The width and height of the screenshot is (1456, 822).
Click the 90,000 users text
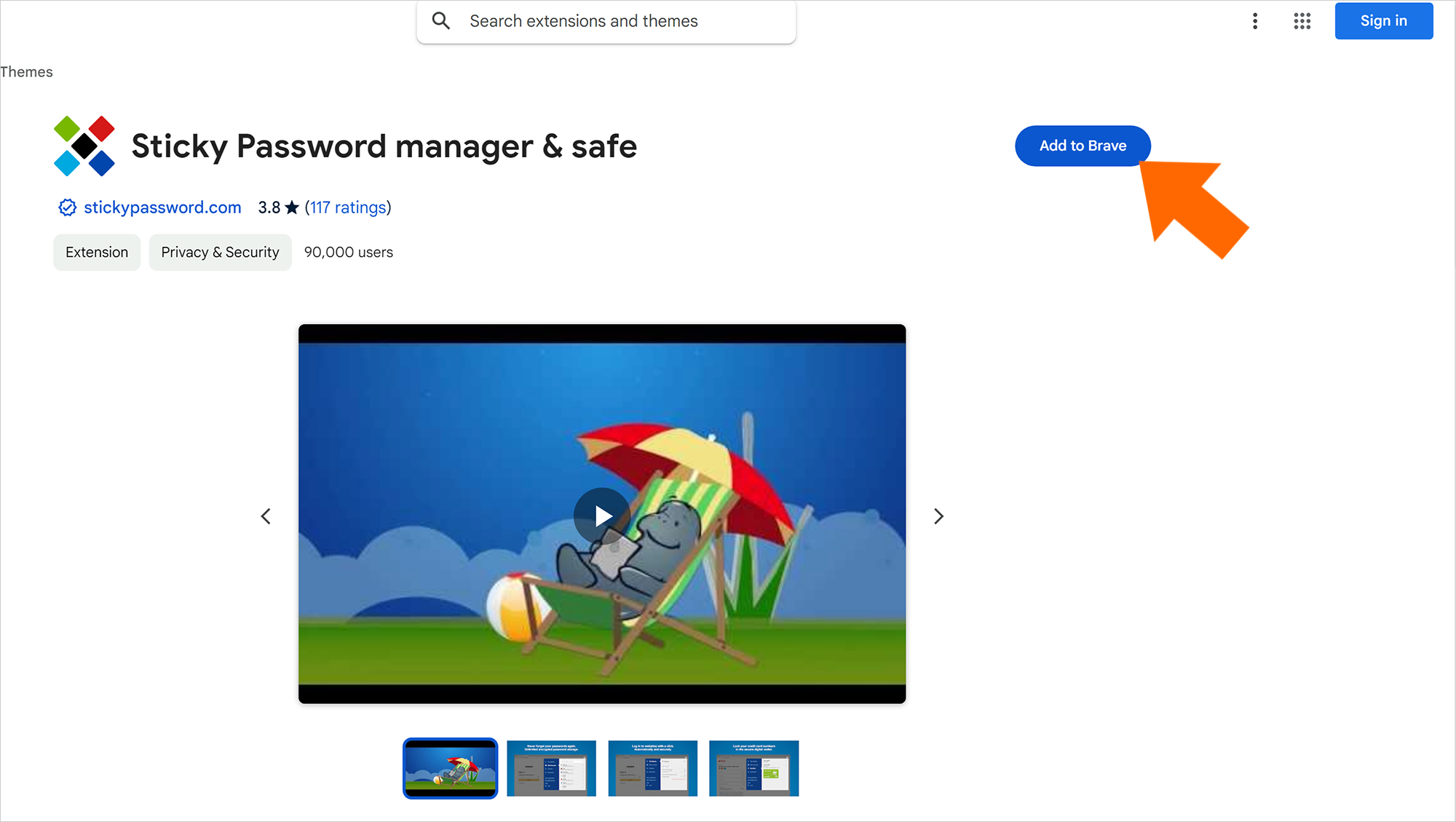(x=348, y=252)
